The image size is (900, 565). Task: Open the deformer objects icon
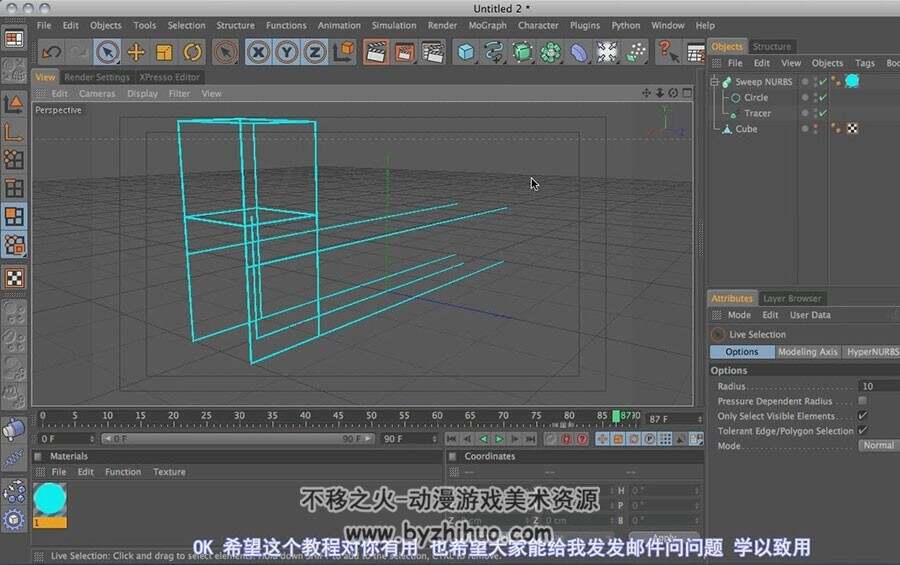[579, 52]
